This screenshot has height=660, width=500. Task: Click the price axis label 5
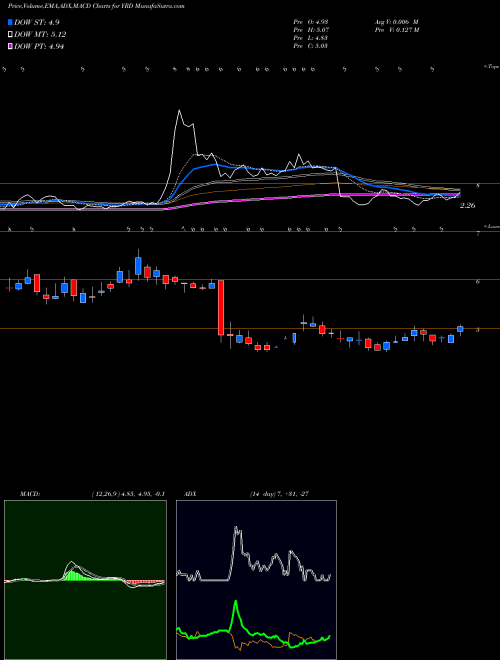(x=478, y=330)
